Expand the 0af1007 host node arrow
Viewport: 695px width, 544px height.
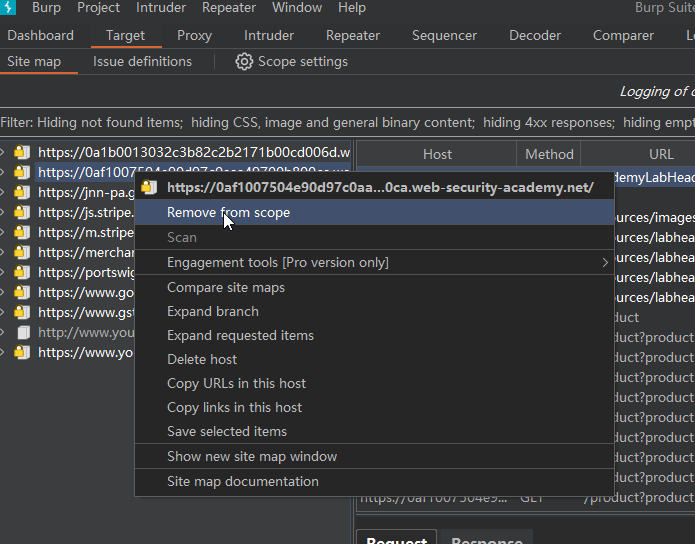point(2,172)
